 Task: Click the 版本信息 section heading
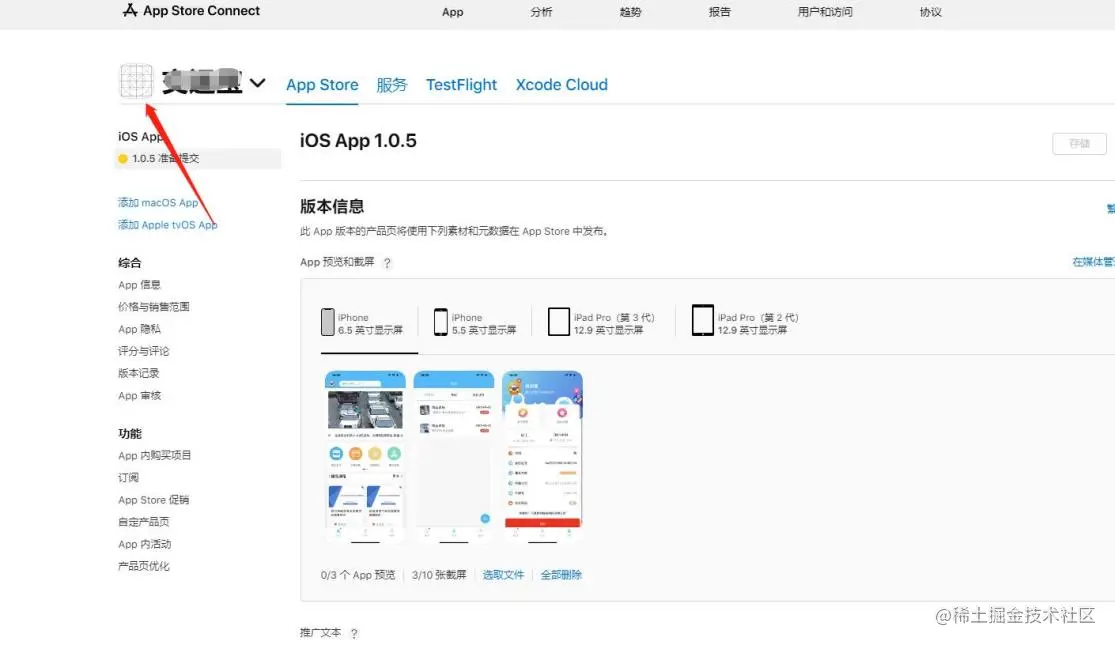332,206
